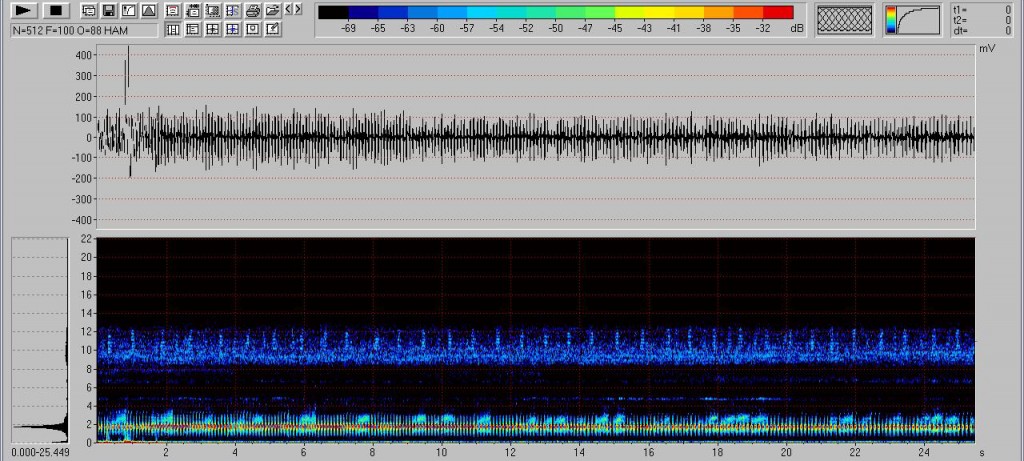Click the floppy disk save icon
The image size is (1024, 461).
(x=108, y=10)
